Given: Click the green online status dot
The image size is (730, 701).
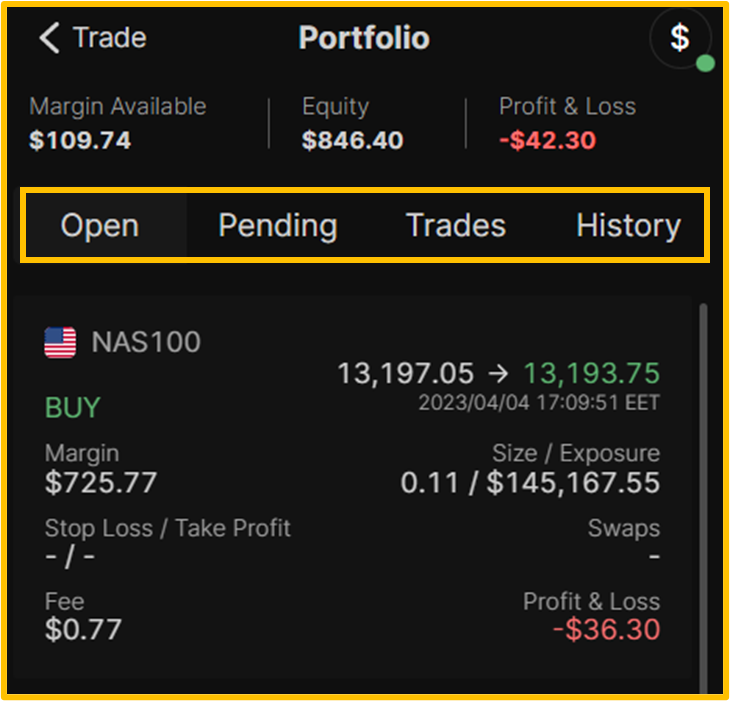Looking at the screenshot, I should point(705,63).
